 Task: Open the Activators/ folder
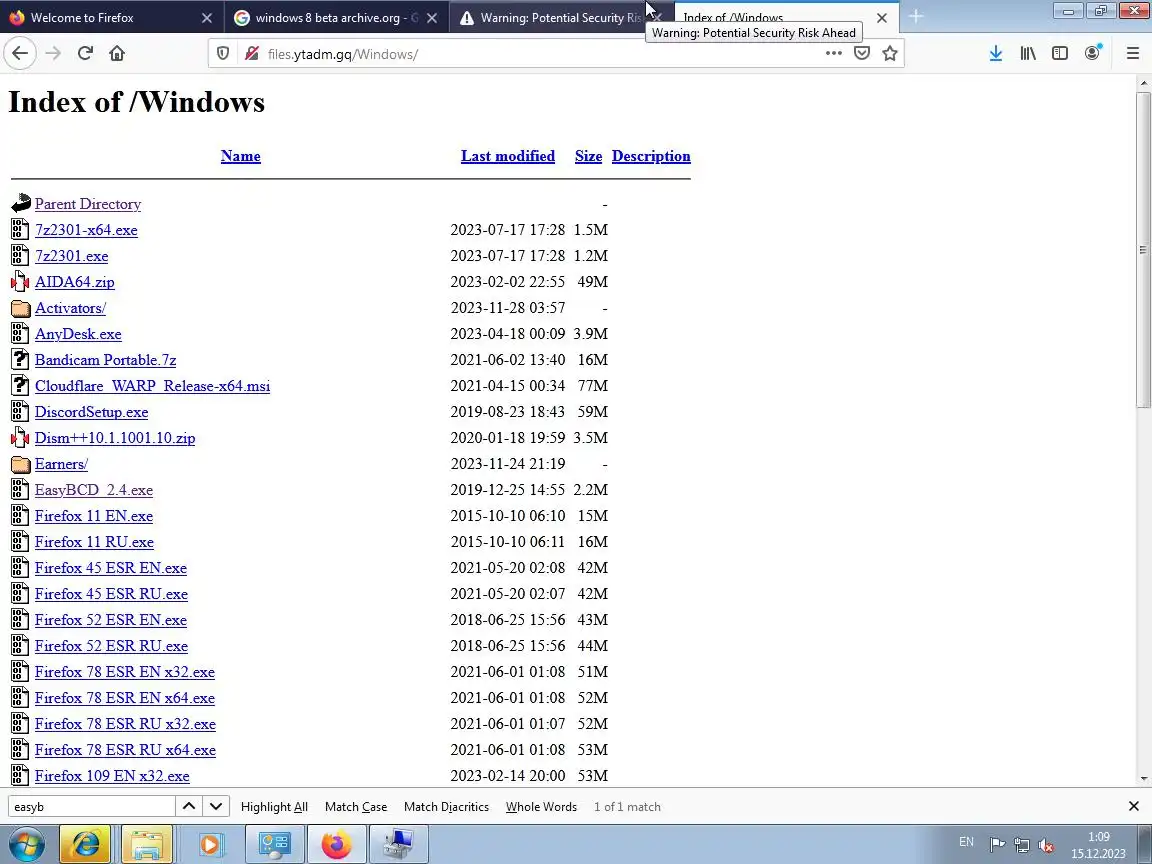click(70, 308)
